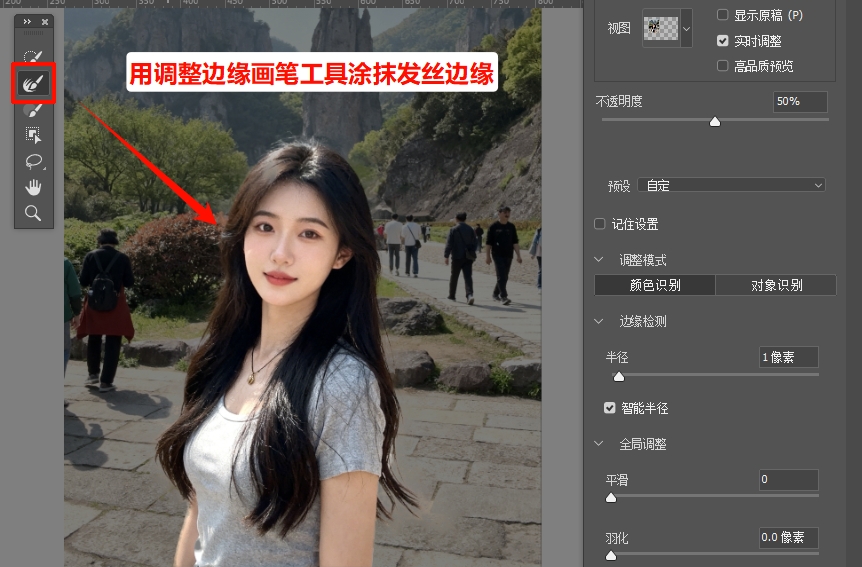862x567 pixels.
Task: Click the 平滑 value field
Action: (788, 480)
